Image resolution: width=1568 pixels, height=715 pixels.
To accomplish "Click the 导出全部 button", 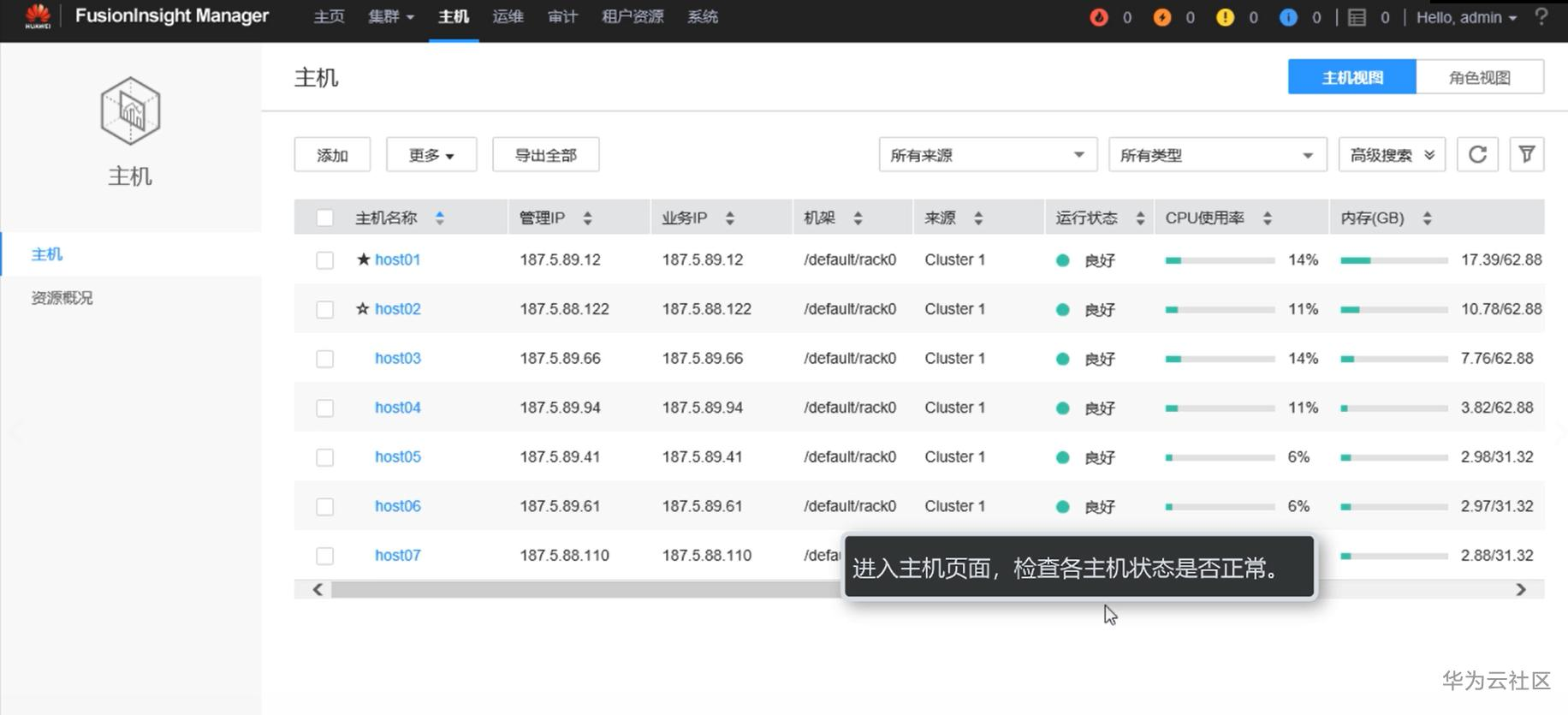I will pos(546,155).
